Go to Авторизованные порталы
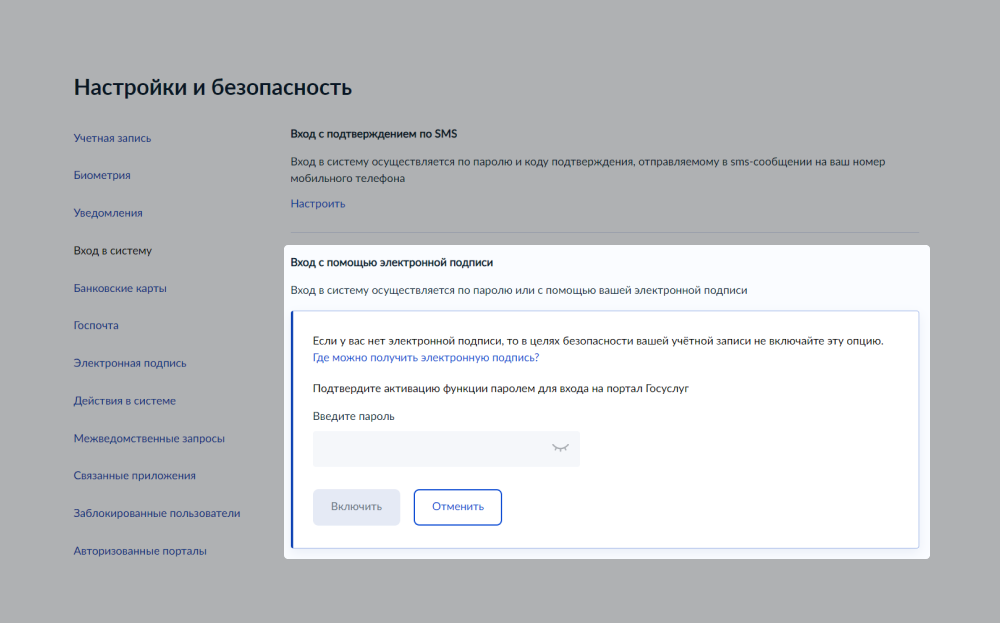1000x623 pixels. [x=140, y=551]
